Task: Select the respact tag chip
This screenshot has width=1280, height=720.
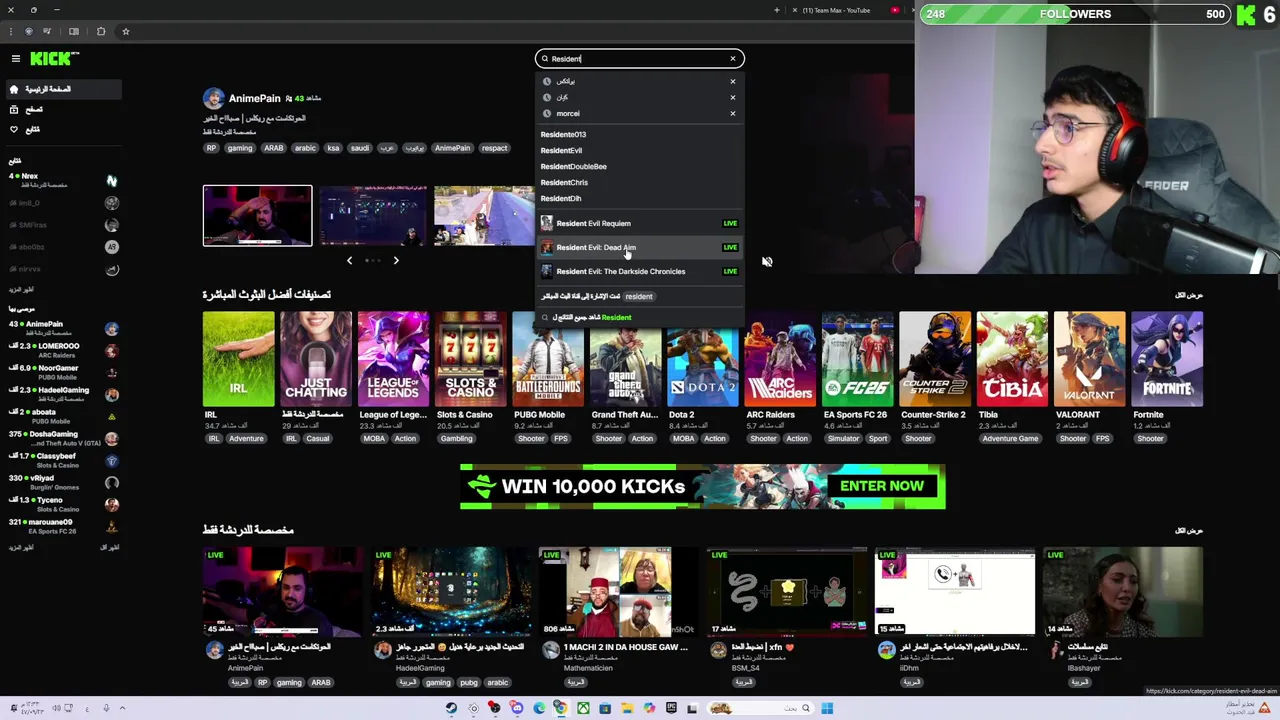Action: point(494,148)
